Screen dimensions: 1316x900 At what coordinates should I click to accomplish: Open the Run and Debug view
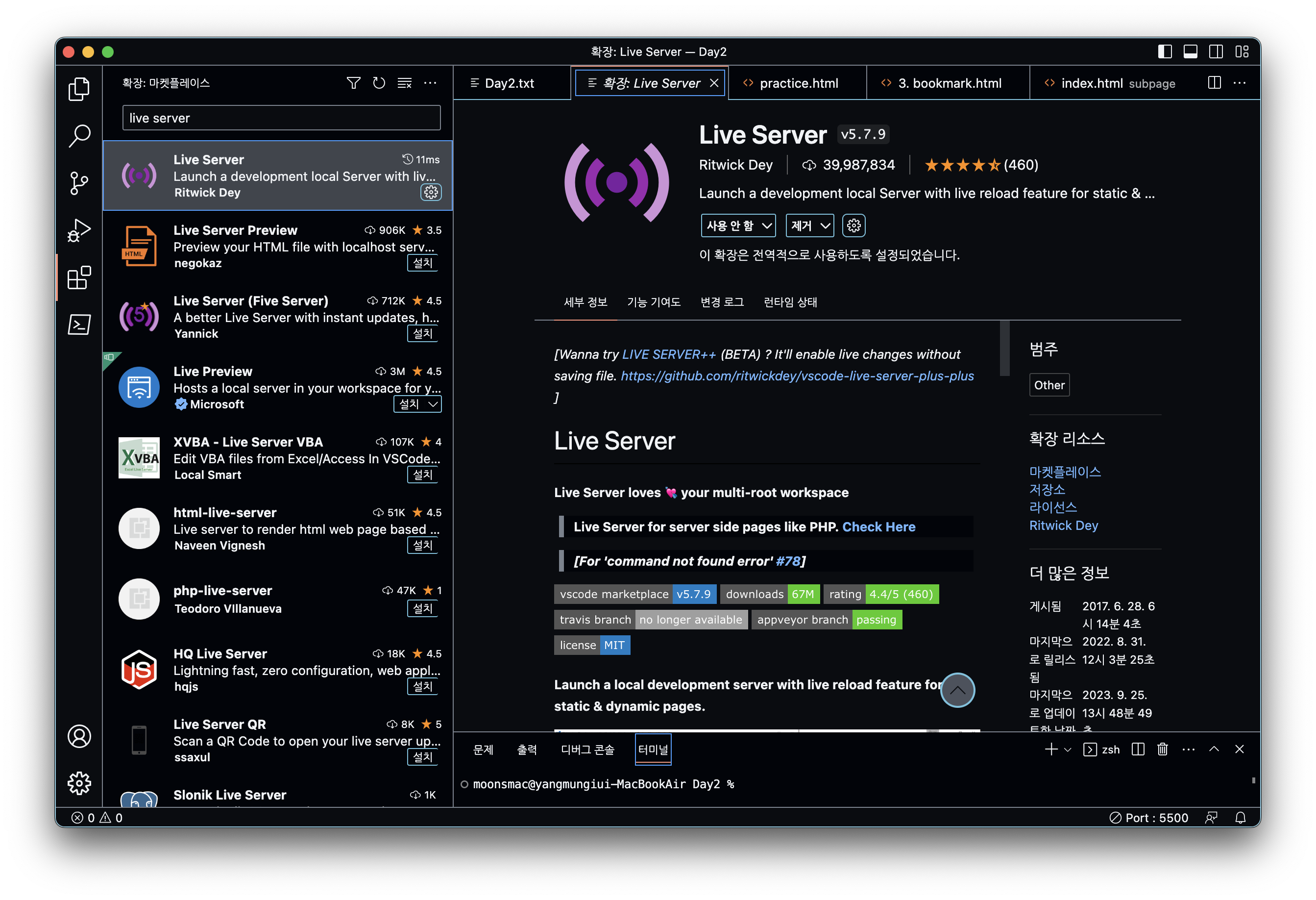(x=79, y=230)
